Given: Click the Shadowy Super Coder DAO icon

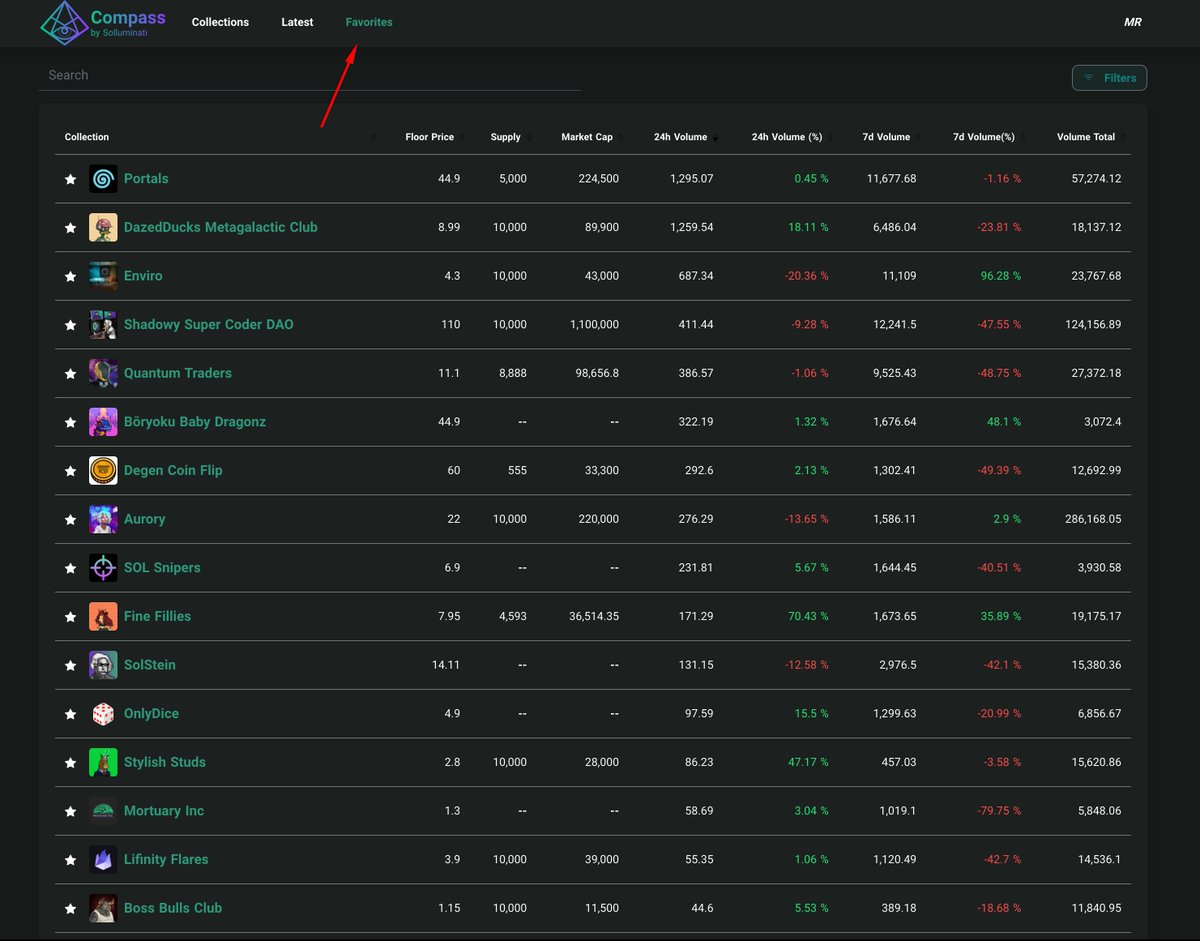Looking at the screenshot, I should [103, 325].
